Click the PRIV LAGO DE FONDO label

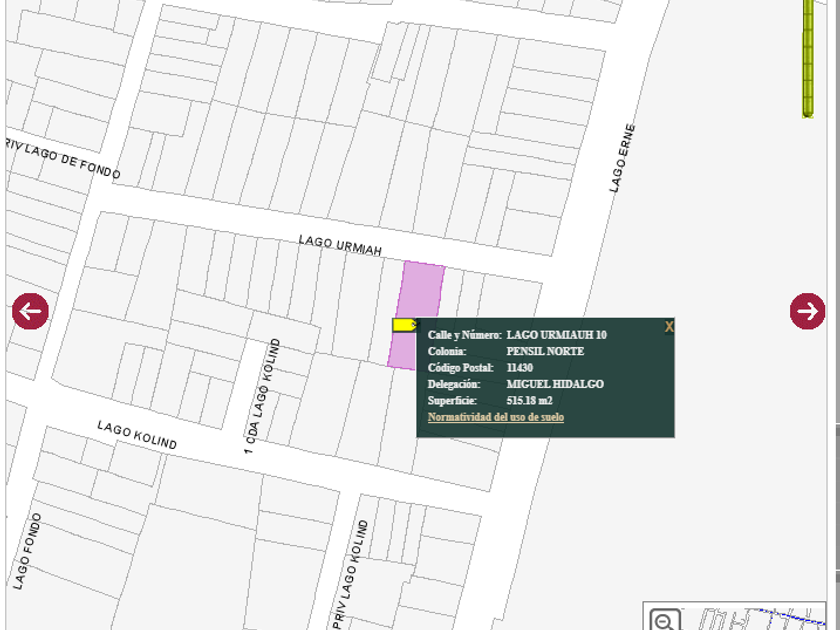[x=63, y=158]
